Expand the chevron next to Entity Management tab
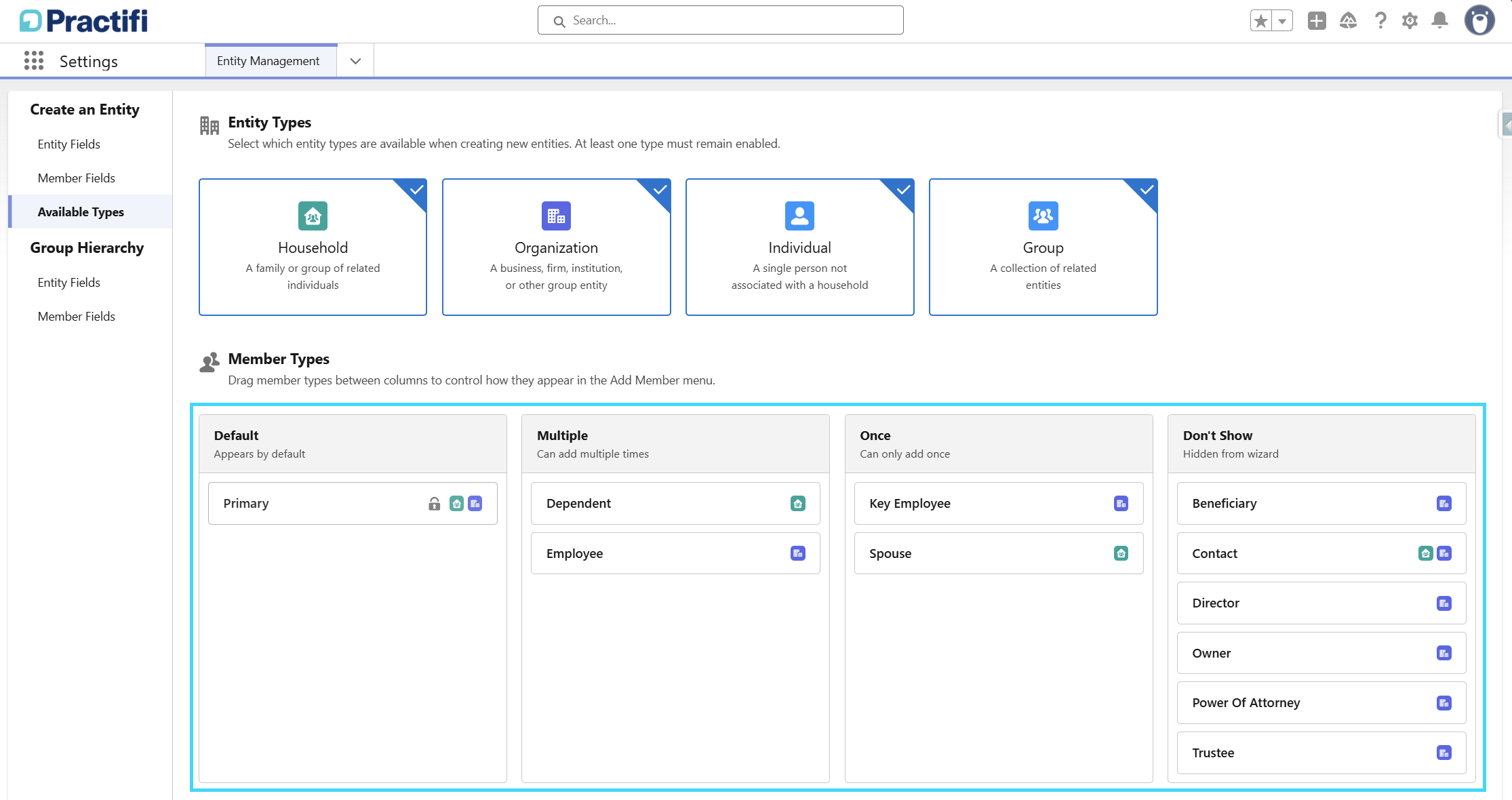This screenshot has height=800, width=1512. point(355,61)
